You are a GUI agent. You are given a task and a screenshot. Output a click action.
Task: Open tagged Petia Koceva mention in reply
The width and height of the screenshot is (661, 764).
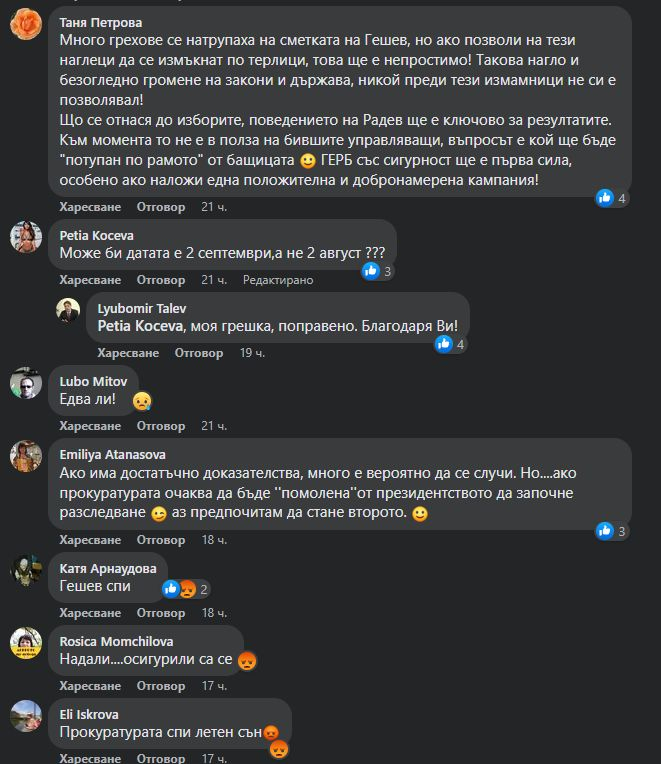140,326
